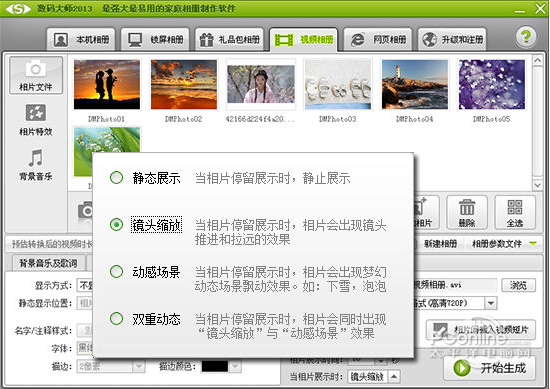Open 背景音乐 in the sidebar
This screenshot has height=389, width=550.
point(36,165)
